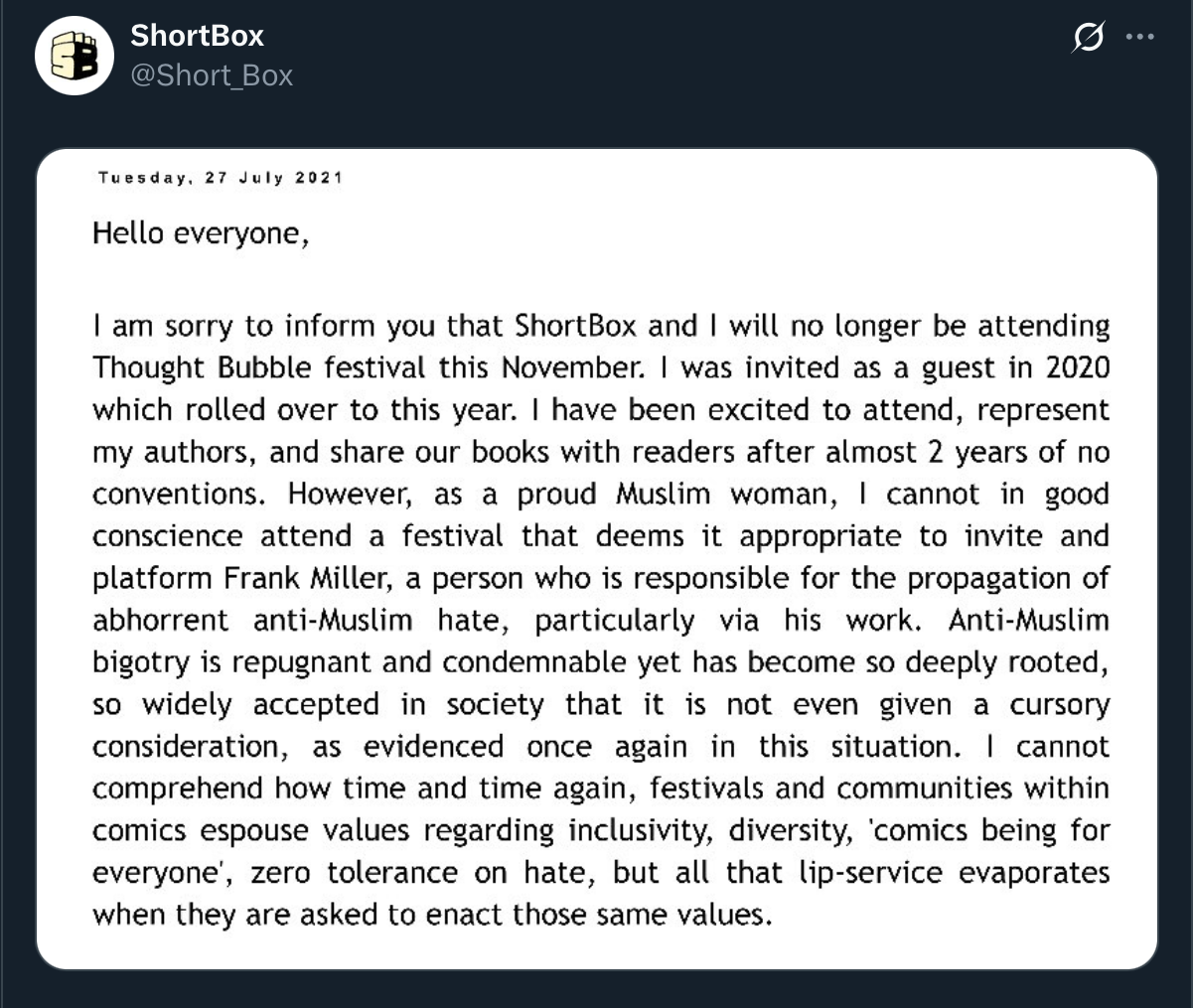This screenshot has width=1193, height=1008.
Task: Click the year '2020' in the letter
Action: pyautogui.click(x=1078, y=367)
